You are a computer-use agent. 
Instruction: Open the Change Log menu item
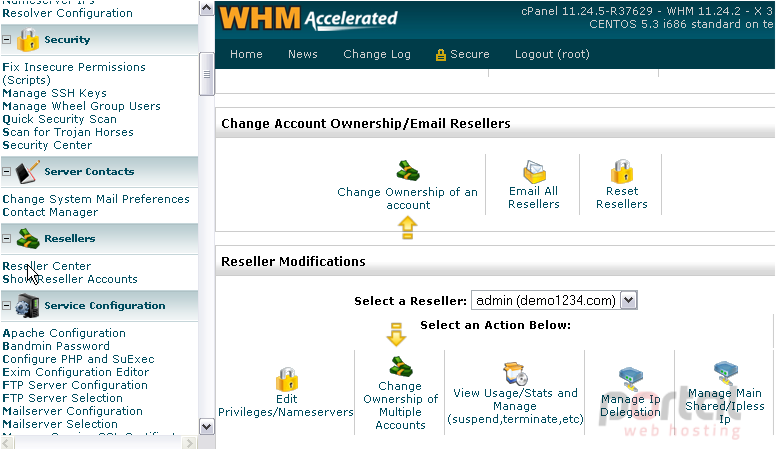(x=377, y=54)
